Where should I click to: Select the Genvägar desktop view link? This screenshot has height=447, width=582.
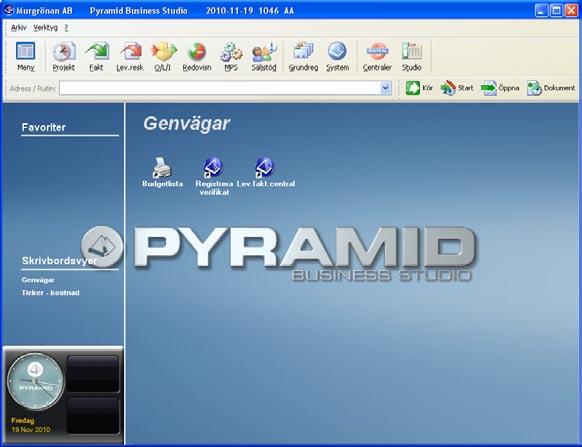pyautogui.click(x=38, y=280)
